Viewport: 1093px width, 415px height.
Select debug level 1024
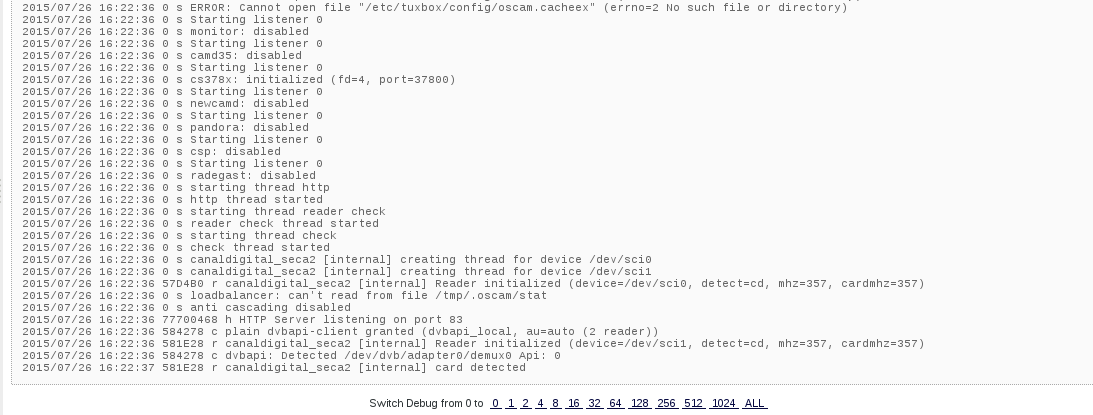pos(724,403)
